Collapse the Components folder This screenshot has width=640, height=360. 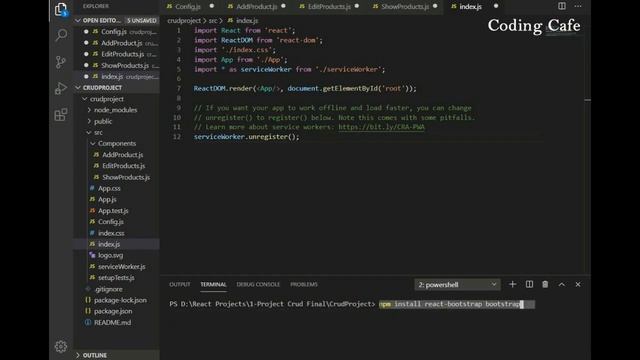point(116,144)
